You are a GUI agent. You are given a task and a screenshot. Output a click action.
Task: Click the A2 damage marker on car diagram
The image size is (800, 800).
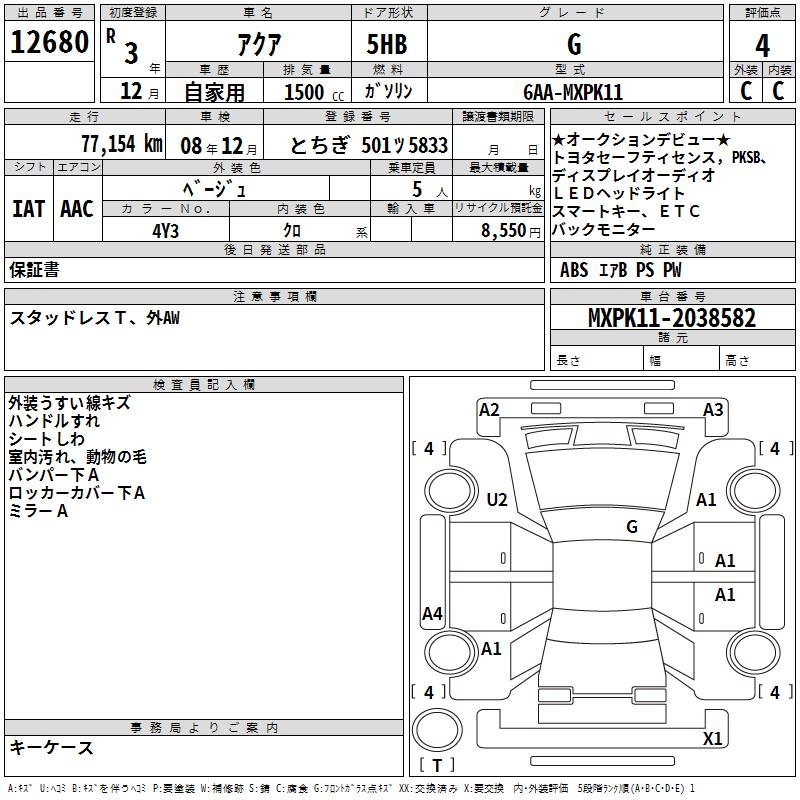point(489,409)
